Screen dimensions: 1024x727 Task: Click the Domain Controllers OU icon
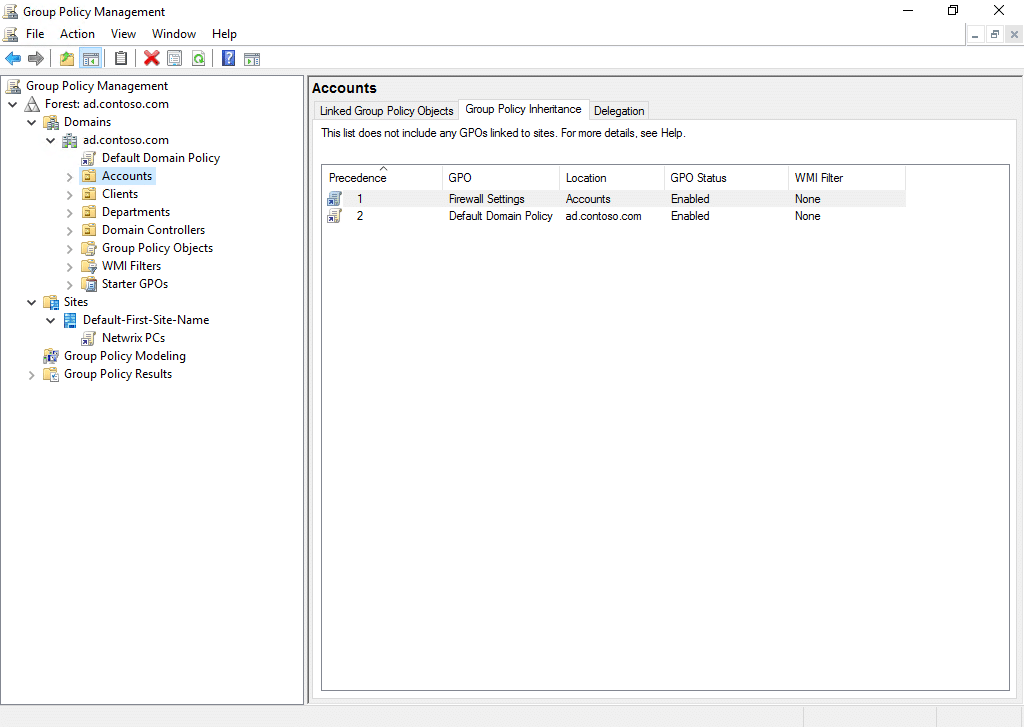point(89,230)
